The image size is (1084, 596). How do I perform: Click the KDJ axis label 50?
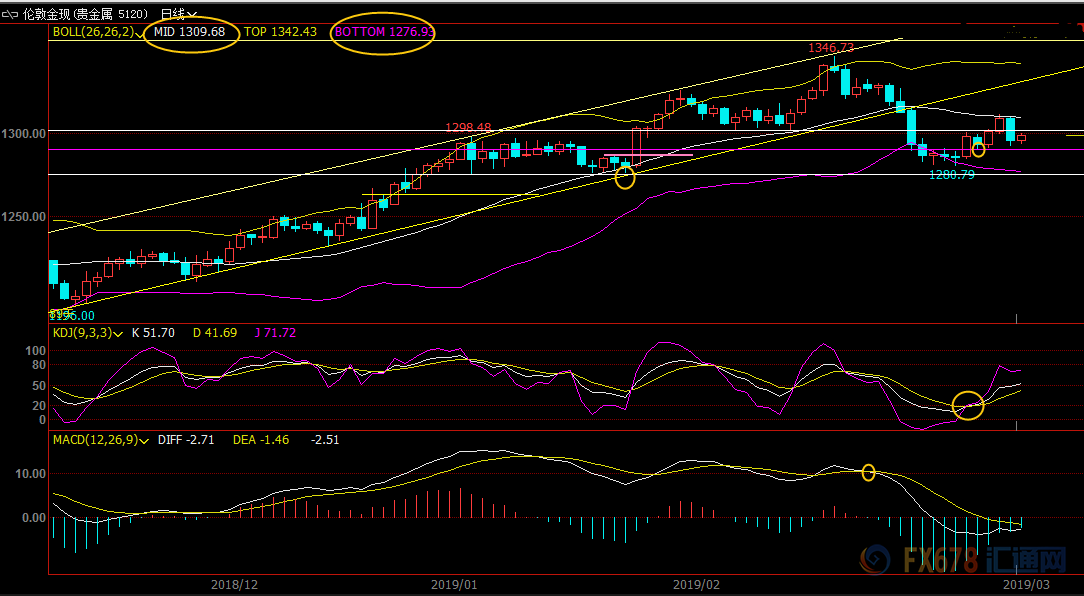tap(39, 385)
